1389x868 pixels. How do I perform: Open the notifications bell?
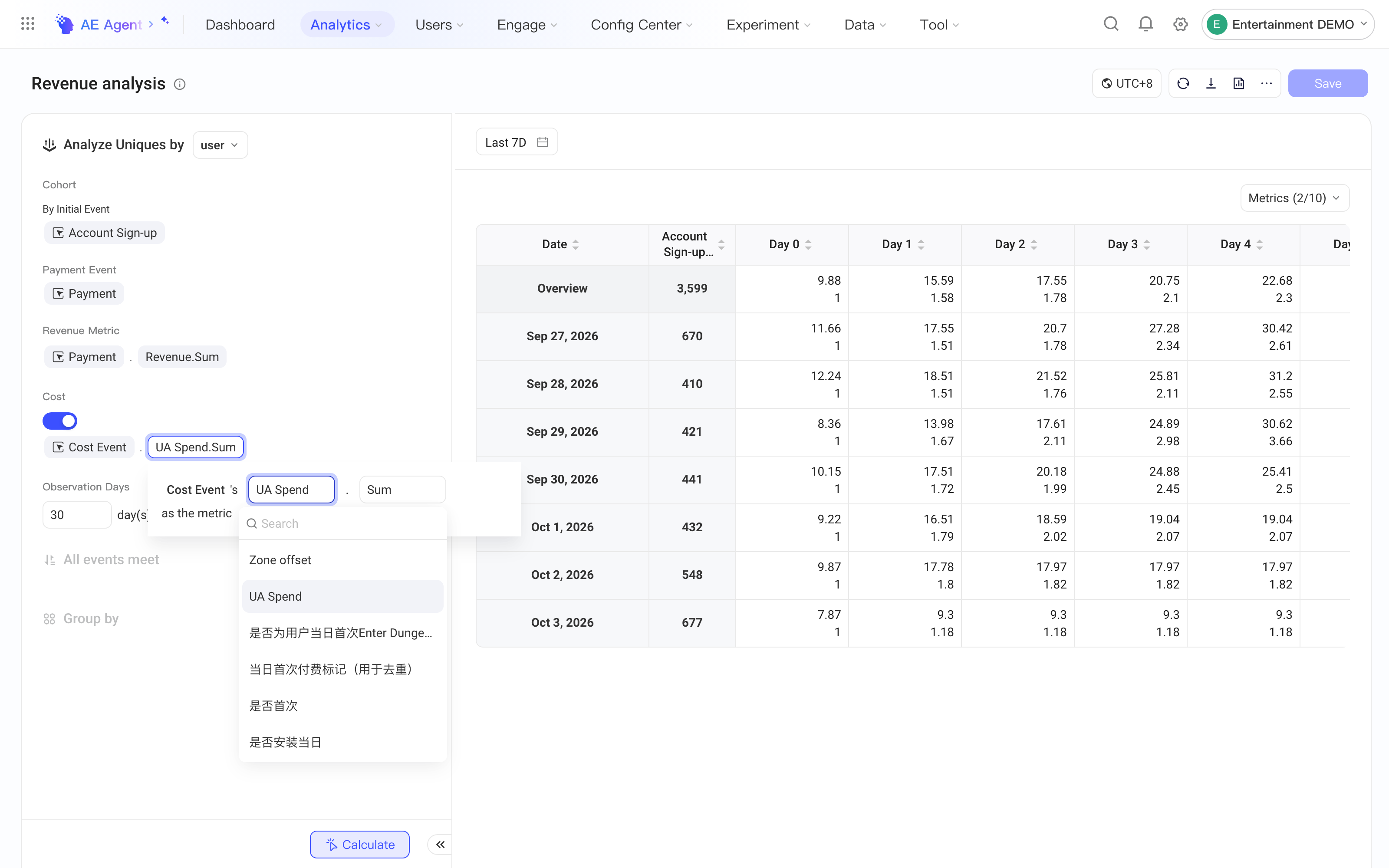click(1145, 24)
